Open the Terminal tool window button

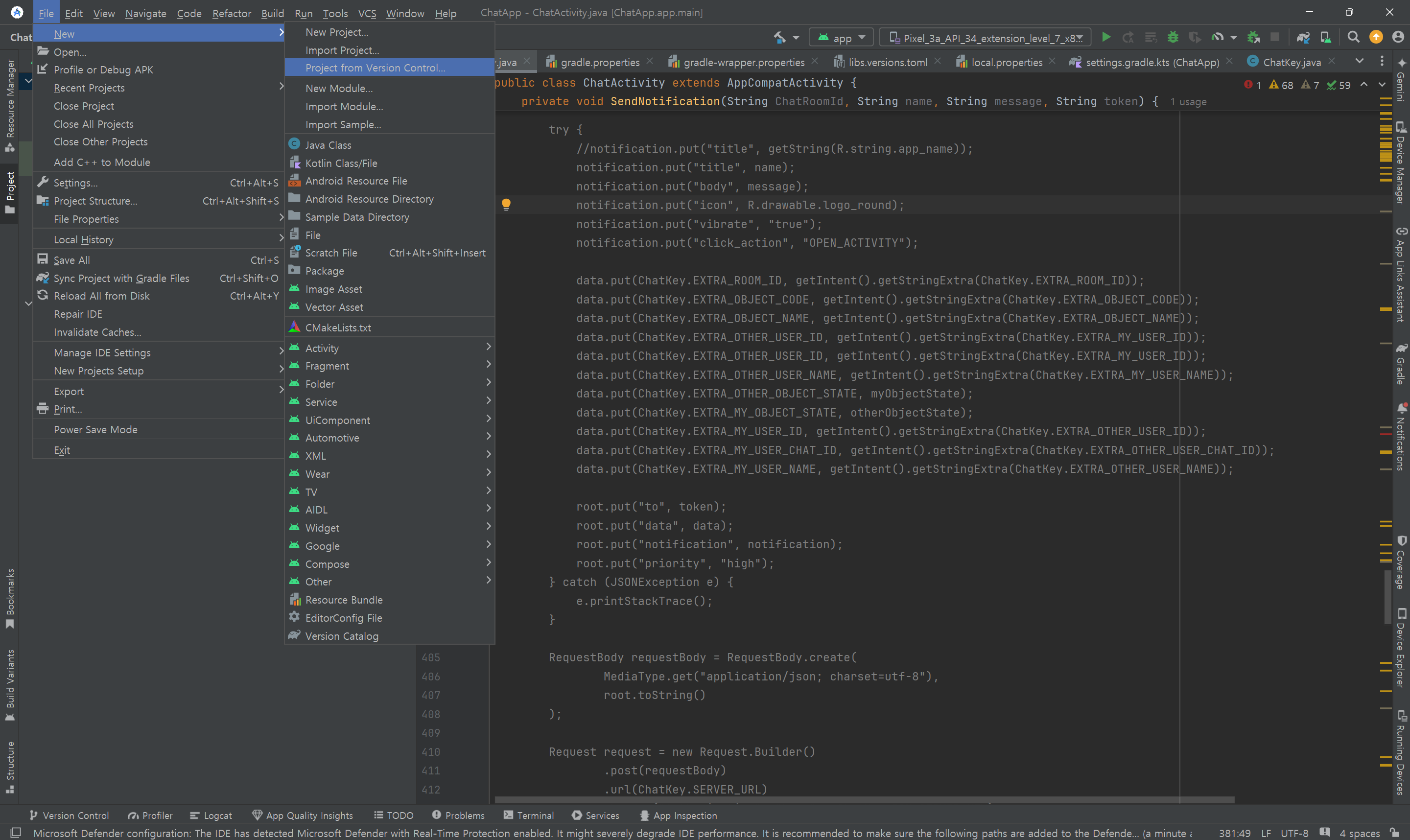(528, 815)
